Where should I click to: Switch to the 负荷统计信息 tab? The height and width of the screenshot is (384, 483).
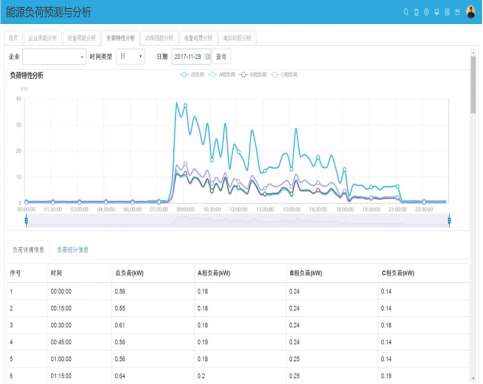pyautogui.click(x=72, y=250)
